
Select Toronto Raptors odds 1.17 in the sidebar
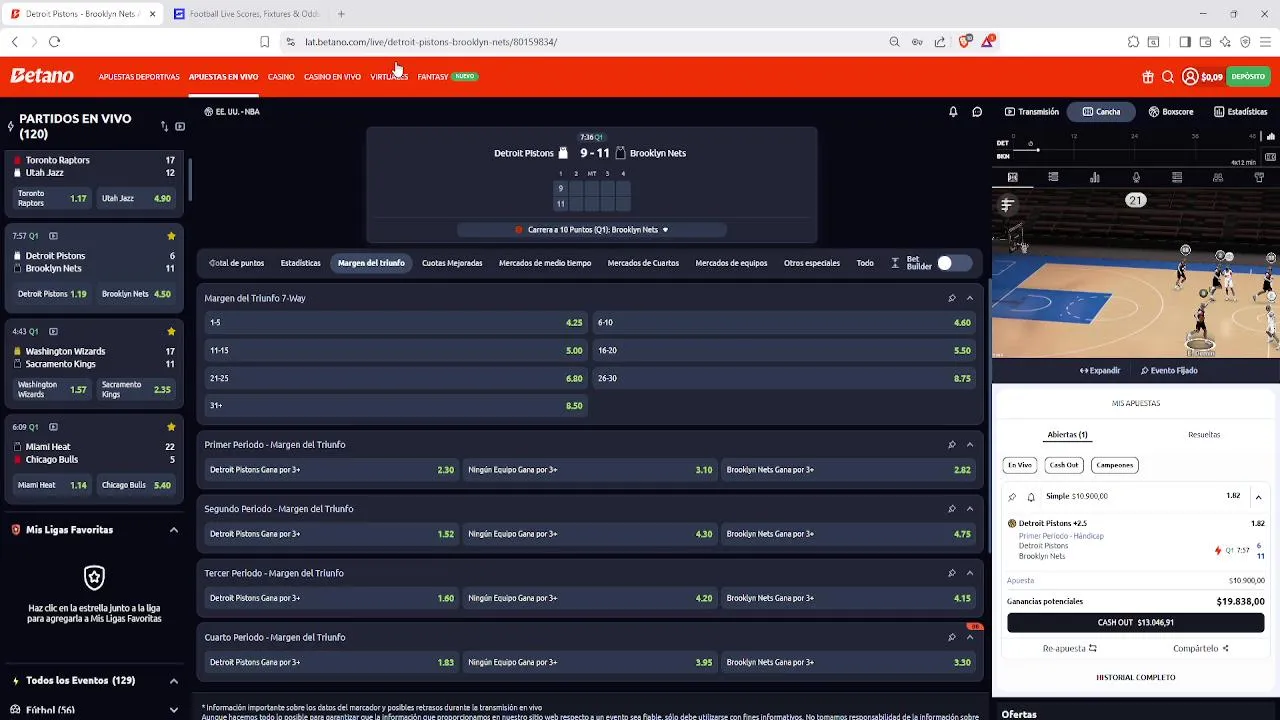coord(52,198)
